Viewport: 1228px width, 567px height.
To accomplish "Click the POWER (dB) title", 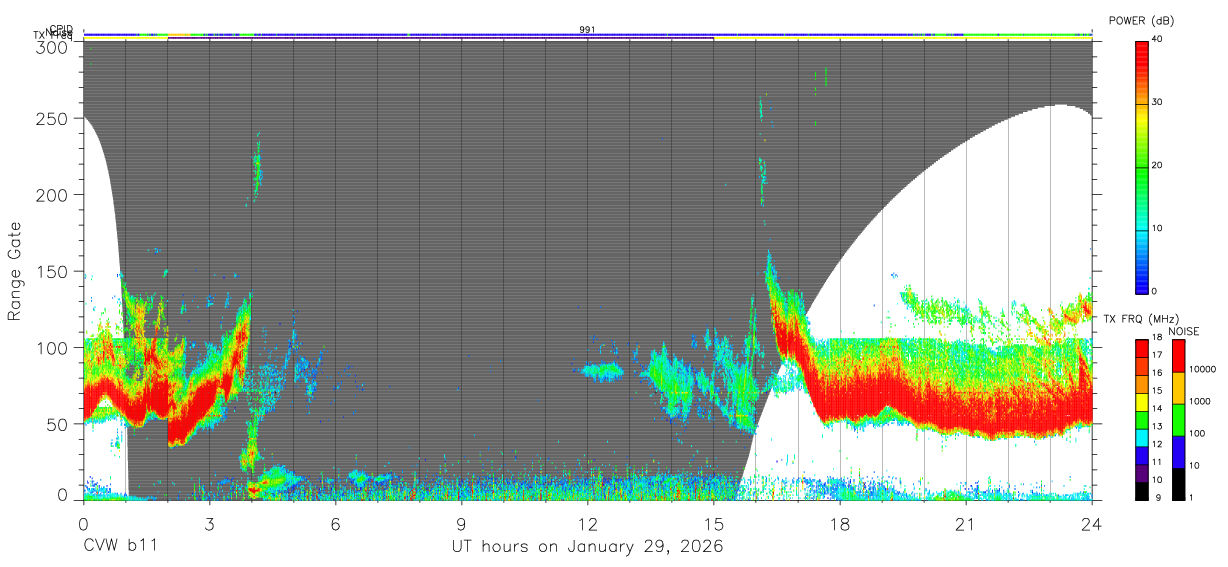I will (x=1142, y=20).
